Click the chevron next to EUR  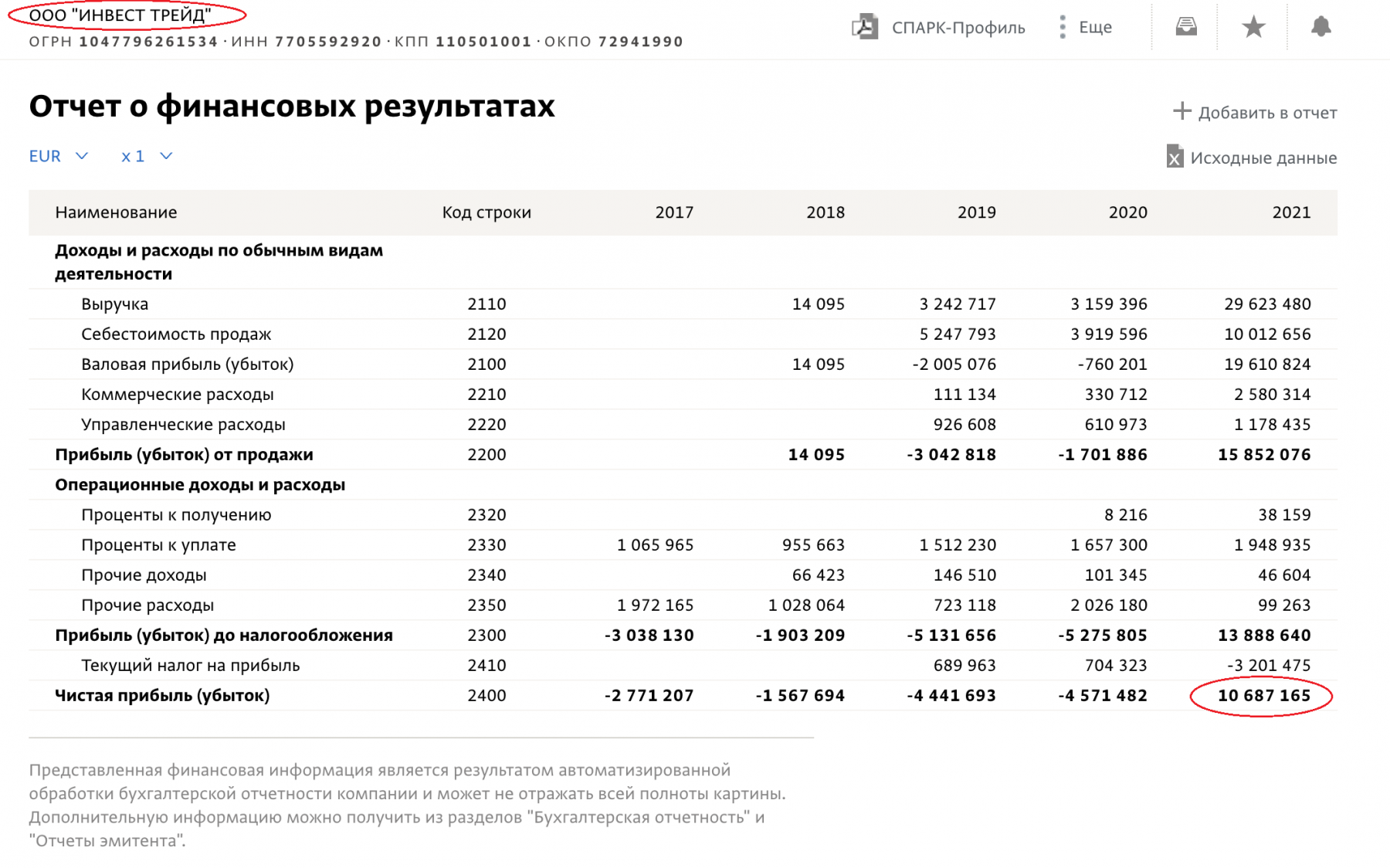81,156
